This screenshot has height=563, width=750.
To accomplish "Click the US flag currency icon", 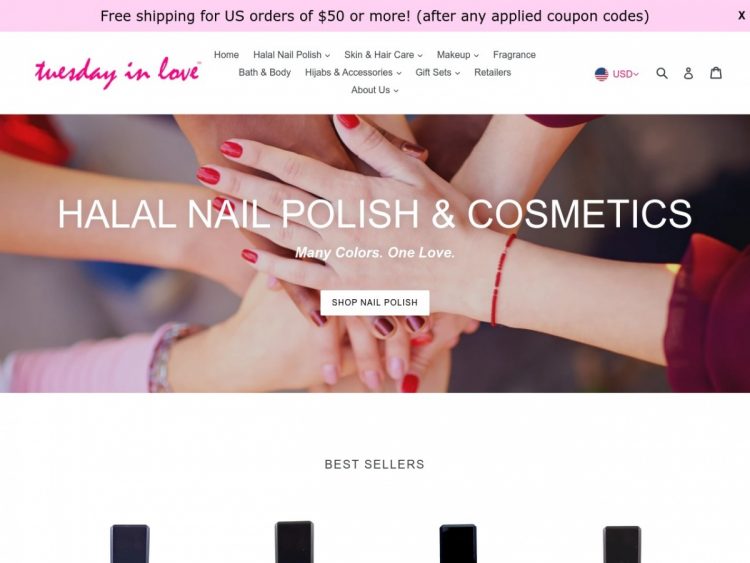I will tap(601, 74).
